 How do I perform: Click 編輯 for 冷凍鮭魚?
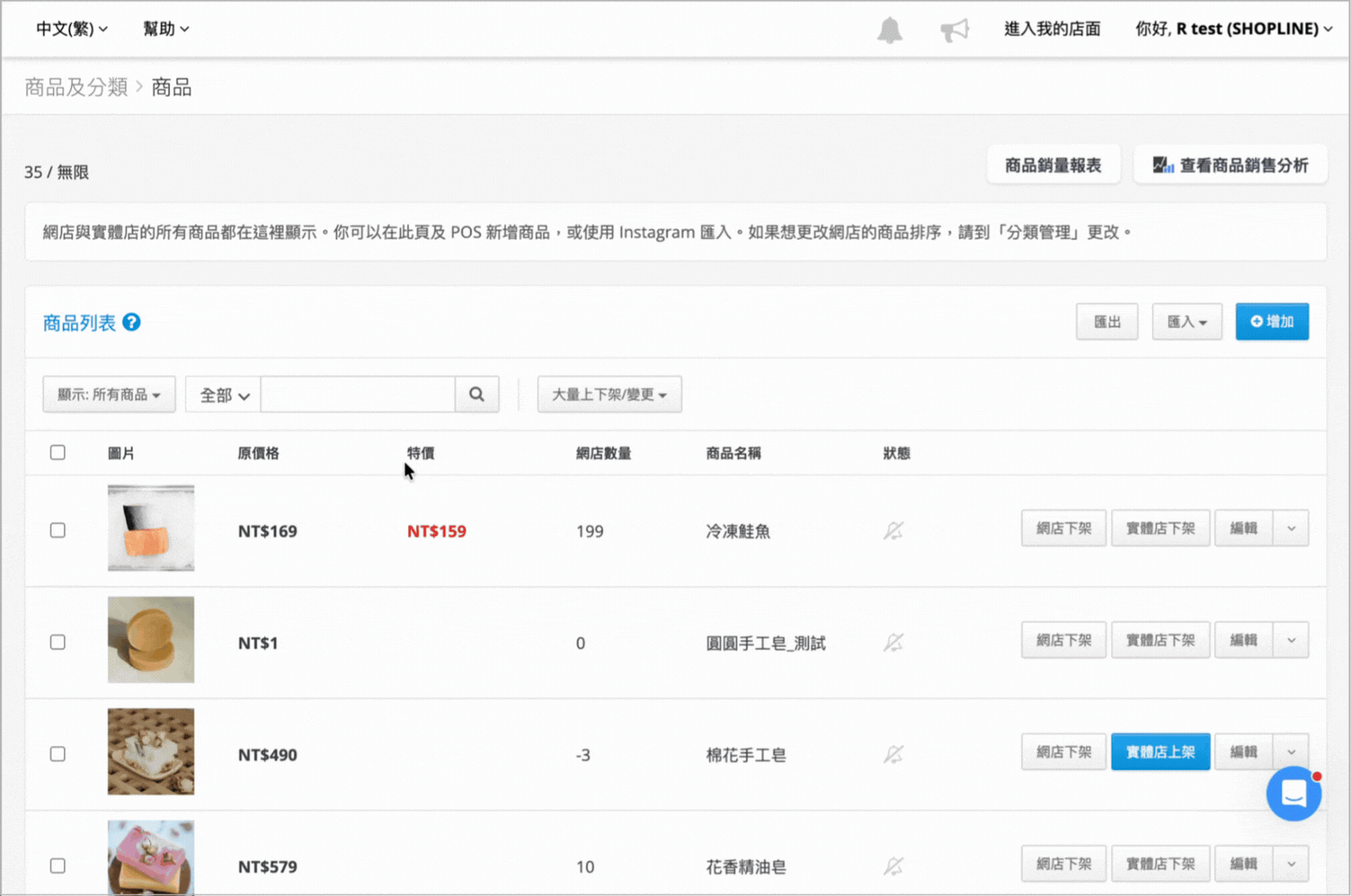1243,528
